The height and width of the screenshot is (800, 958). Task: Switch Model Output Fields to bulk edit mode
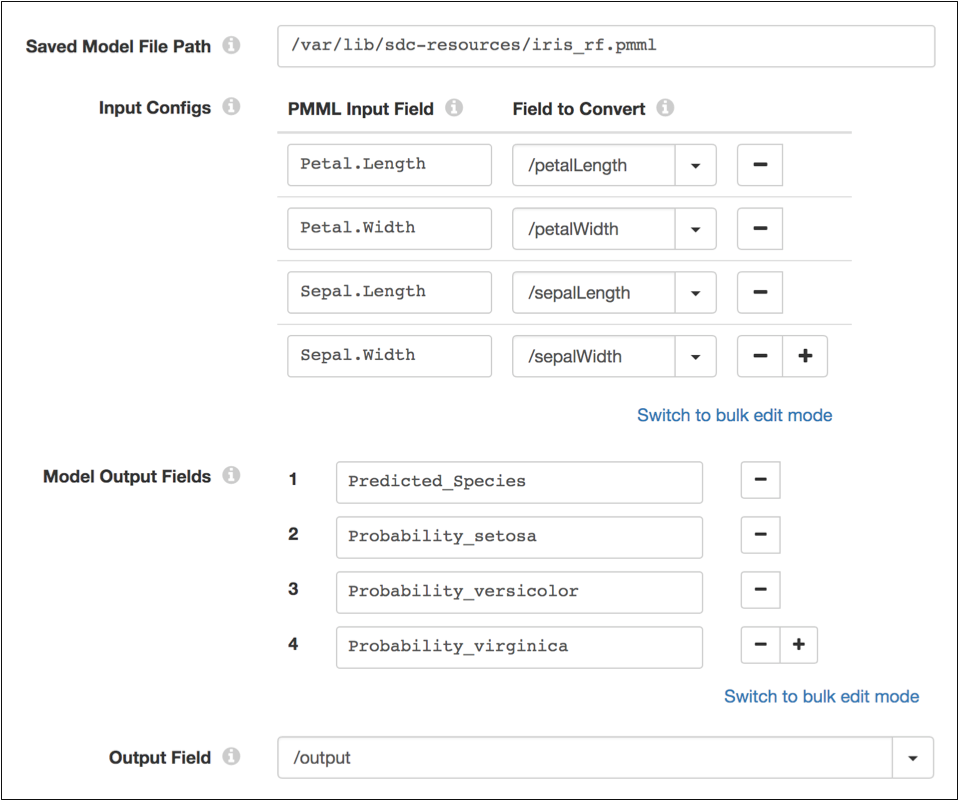pos(821,696)
